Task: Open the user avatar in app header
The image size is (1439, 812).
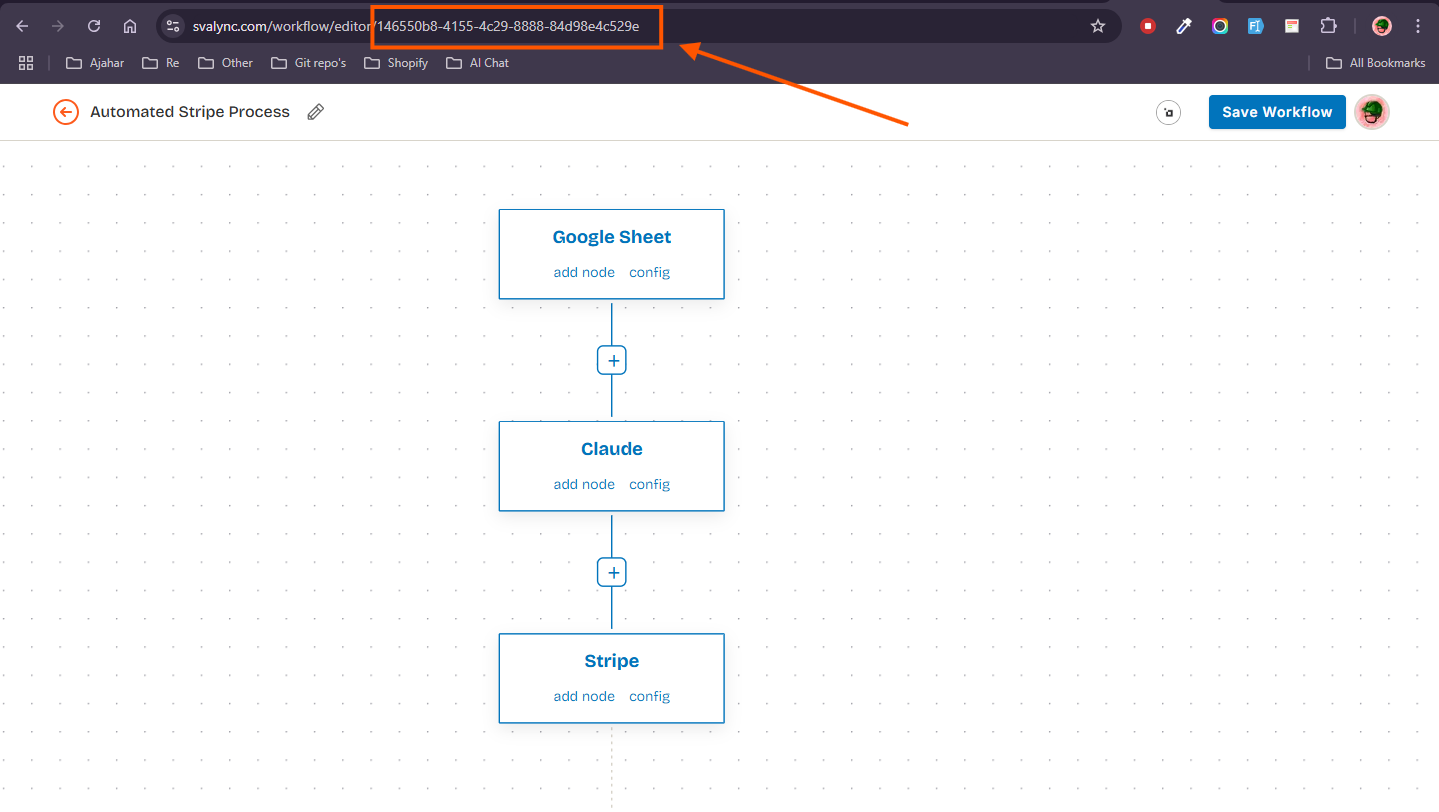Action: pos(1372,112)
